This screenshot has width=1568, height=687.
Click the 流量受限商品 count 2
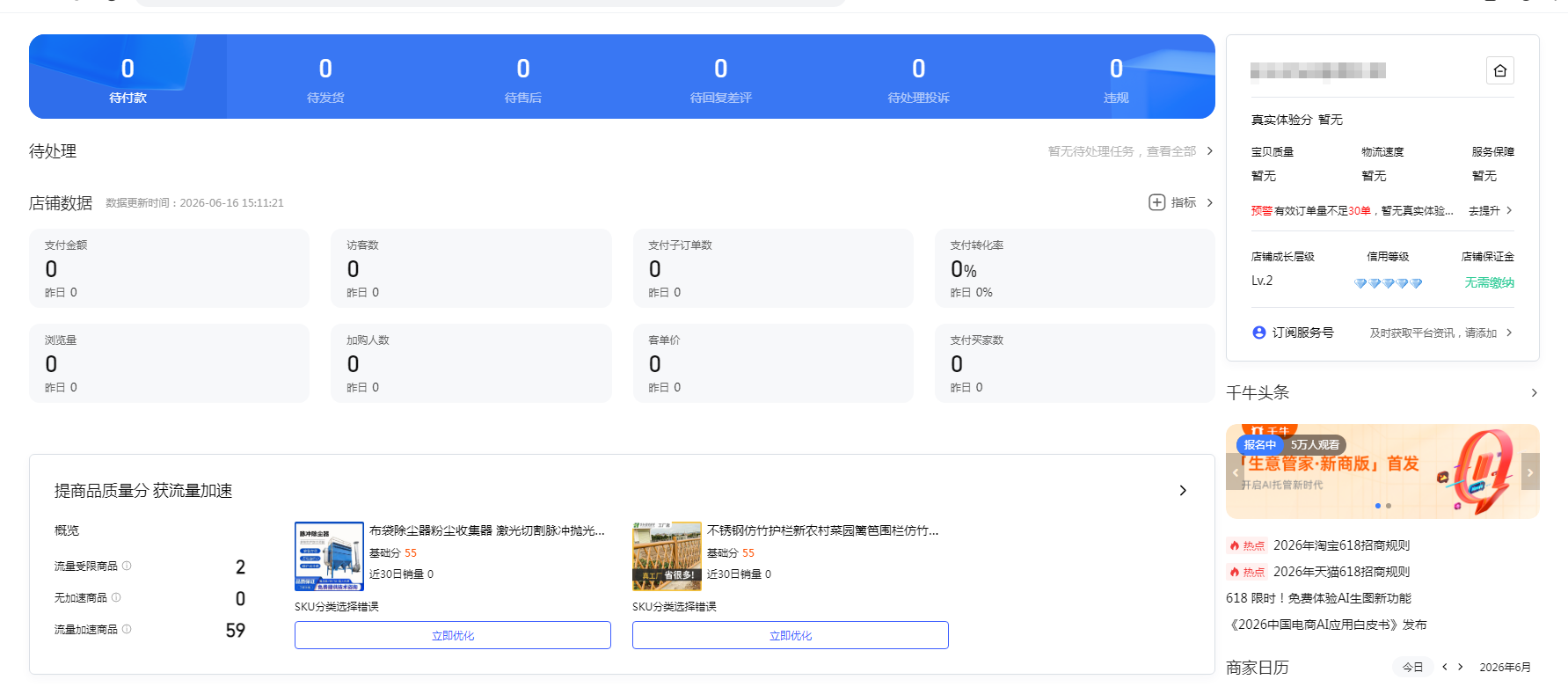point(240,566)
